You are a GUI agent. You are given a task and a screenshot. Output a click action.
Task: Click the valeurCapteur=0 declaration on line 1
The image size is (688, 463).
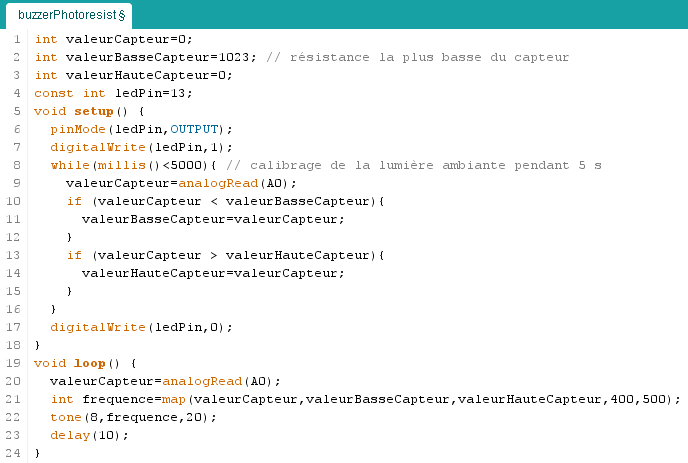114,39
